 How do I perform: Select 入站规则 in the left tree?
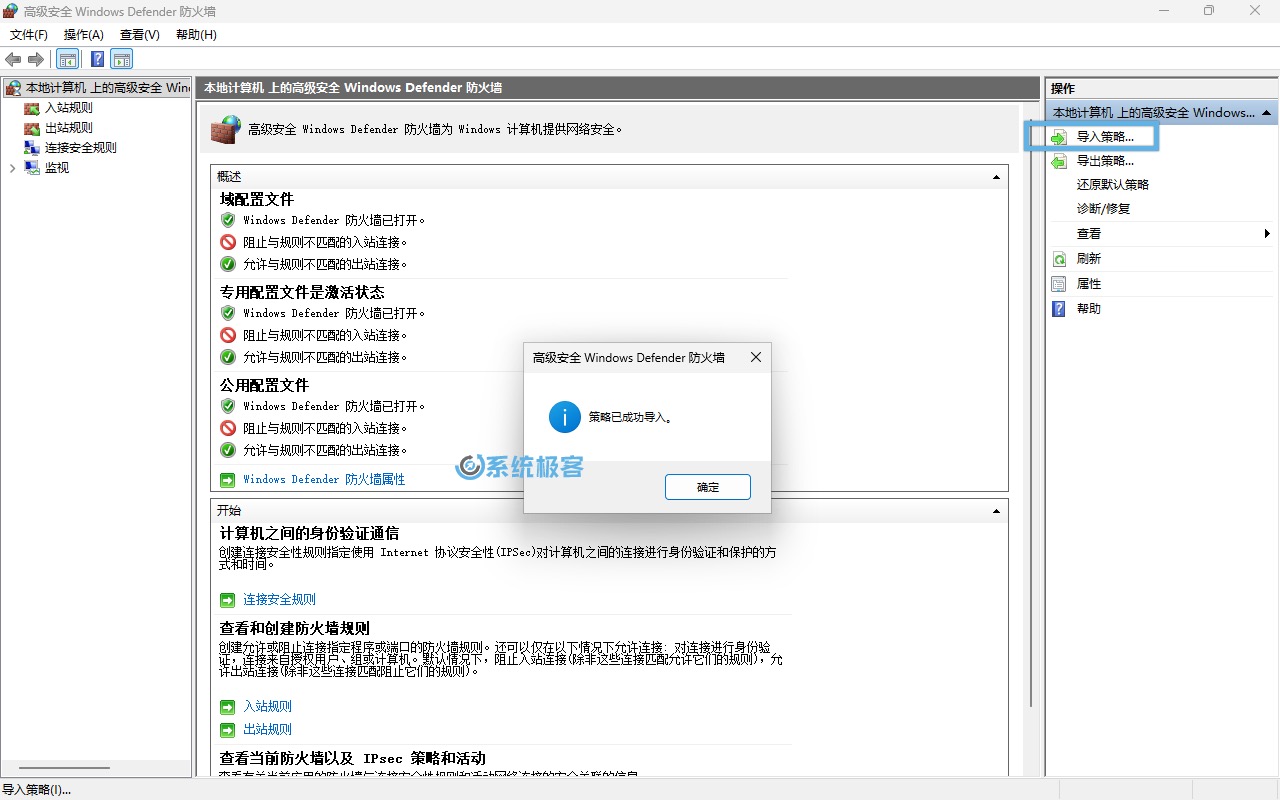pos(67,107)
